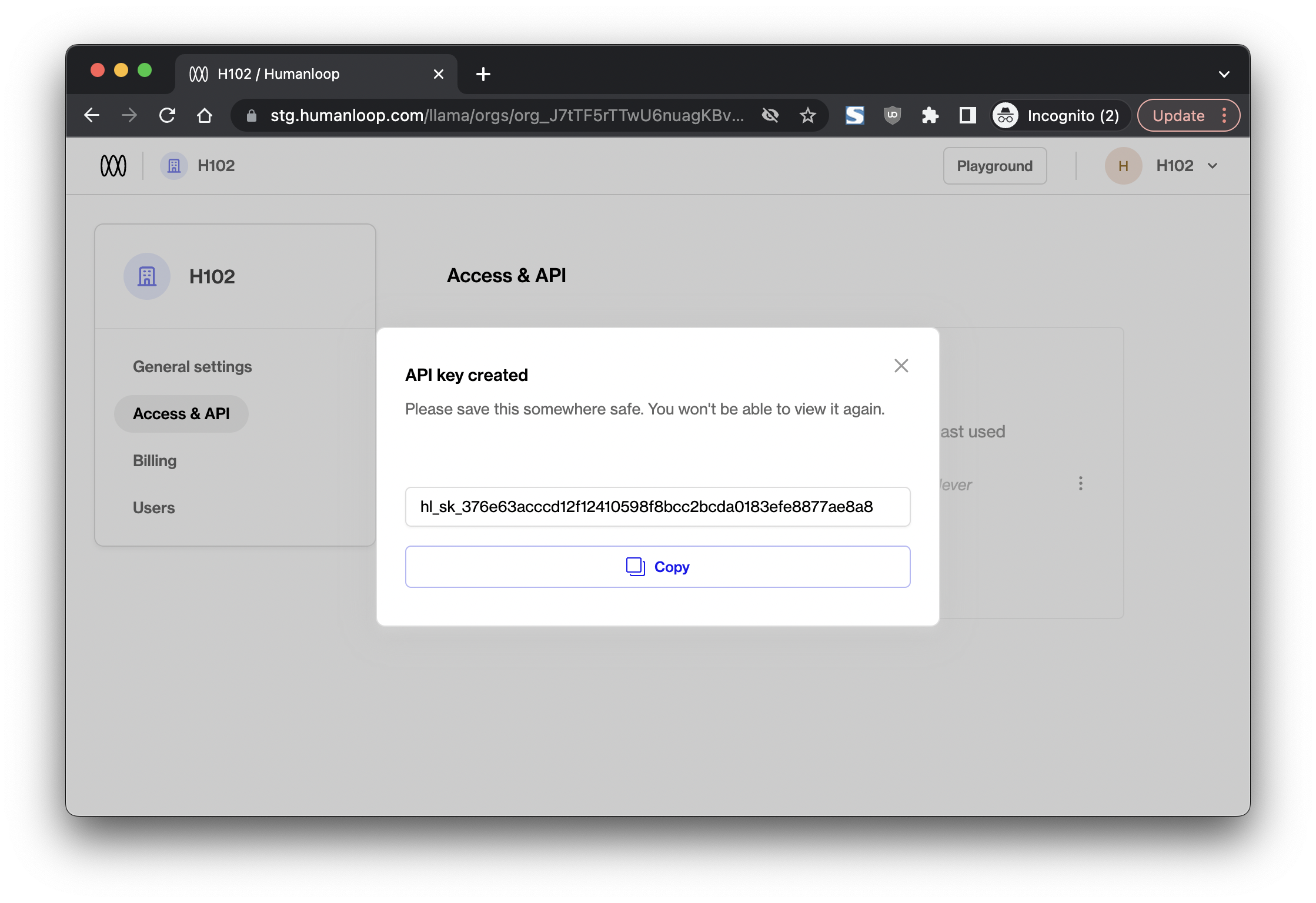Open the General settings section
The image size is (1316, 903).
point(192,367)
